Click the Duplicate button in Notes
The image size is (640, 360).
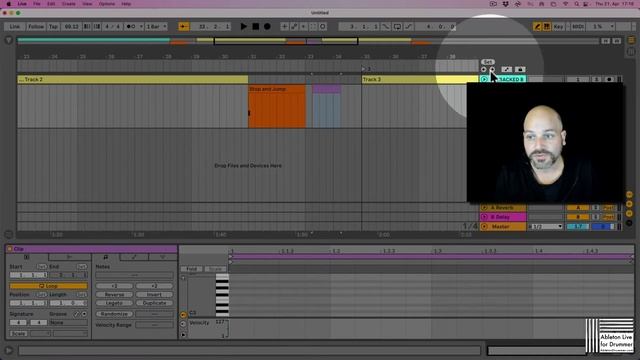tap(154, 303)
